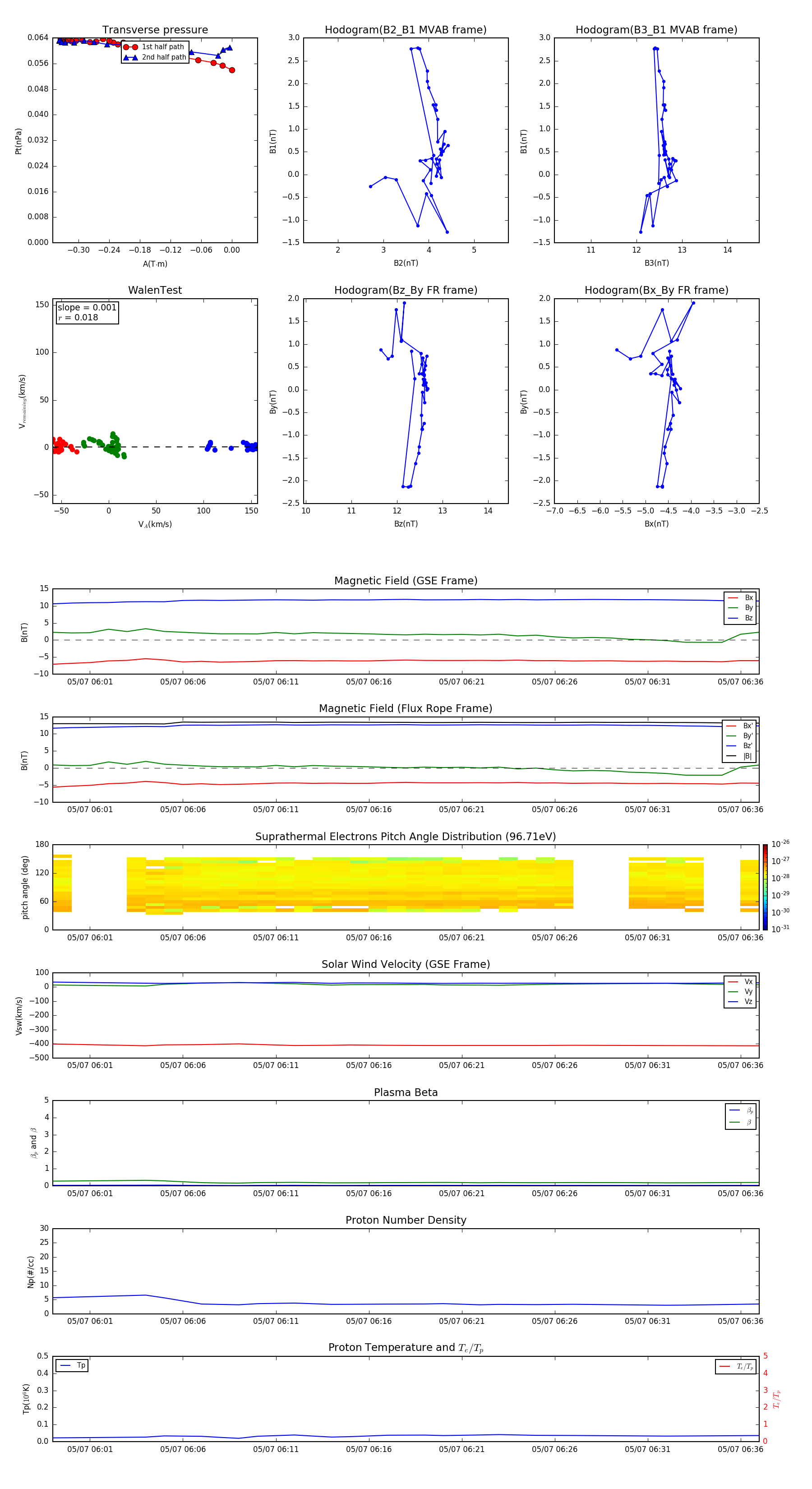This screenshot has width=812, height=1489.
Task: Click the 'Hodogram(Bz_By FR frame)' title
Action: coord(406,290)
